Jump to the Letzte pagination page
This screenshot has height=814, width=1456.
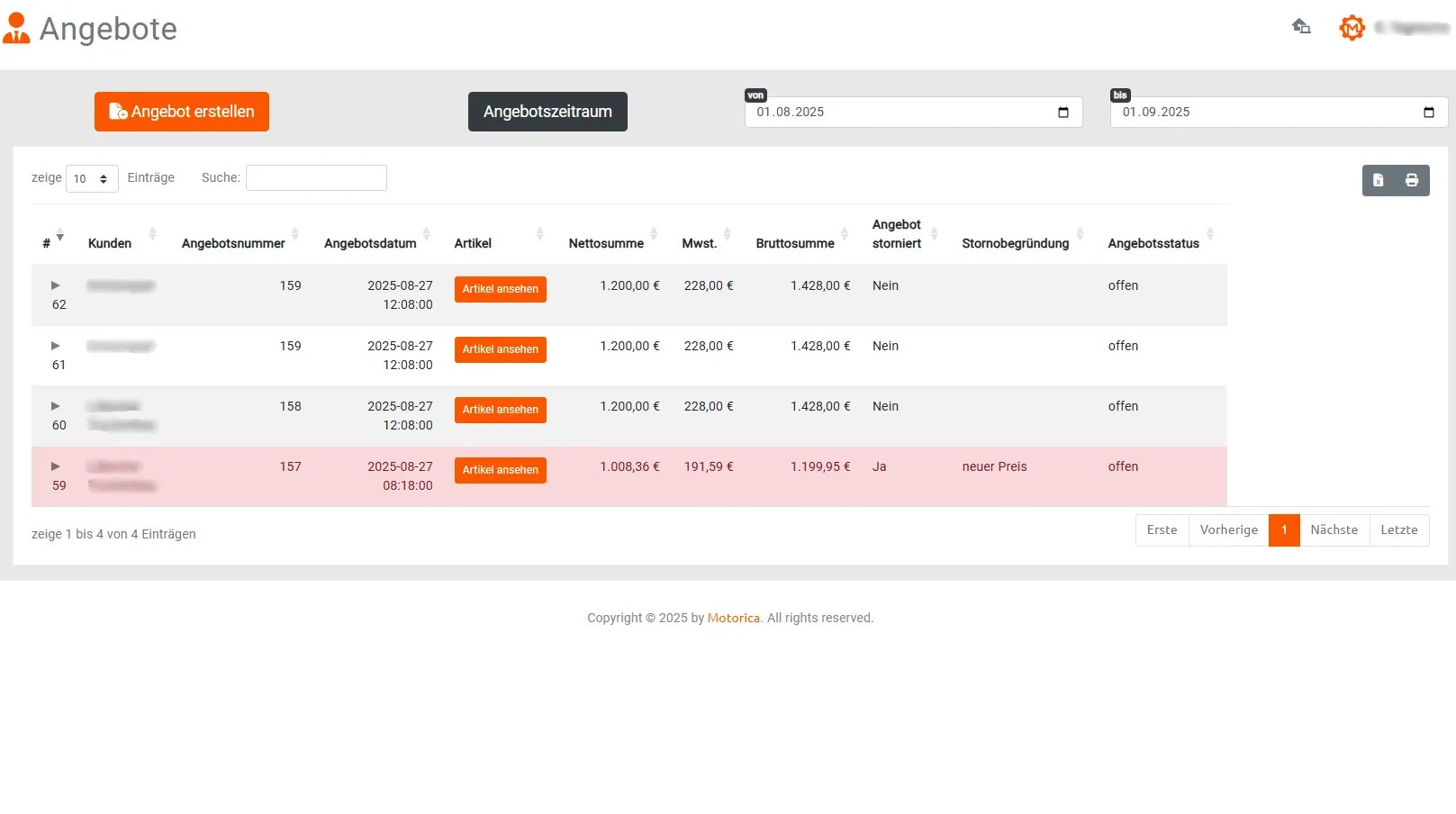point(1398,530)
